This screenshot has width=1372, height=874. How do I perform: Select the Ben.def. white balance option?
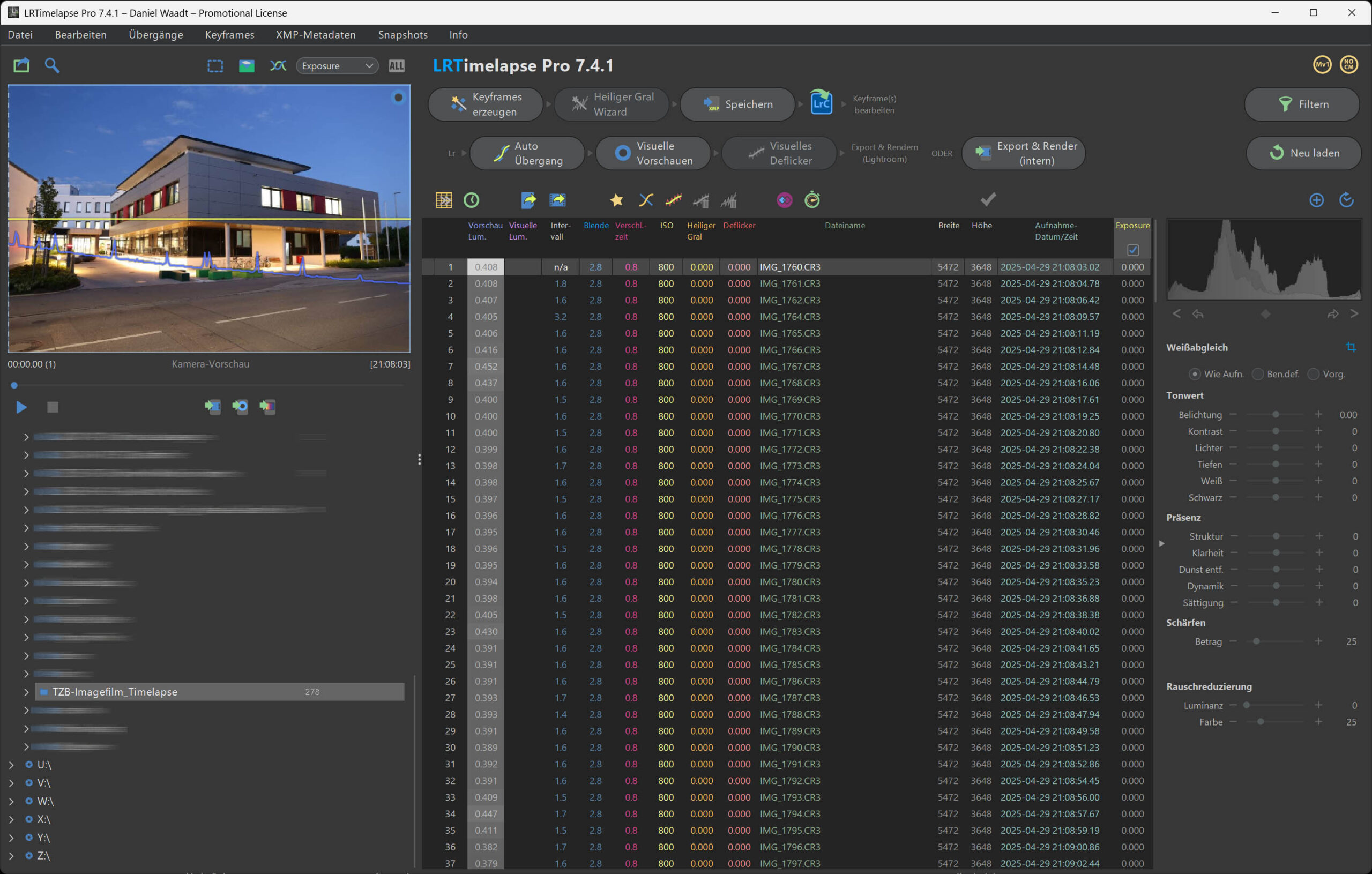pos(1257,375)
